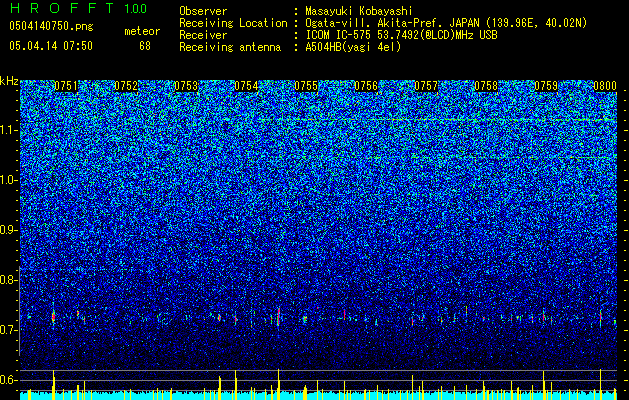Screen dimensions: 629x400
Task: Click the 1.0 frequency axis label
Action: pos(8,180)
